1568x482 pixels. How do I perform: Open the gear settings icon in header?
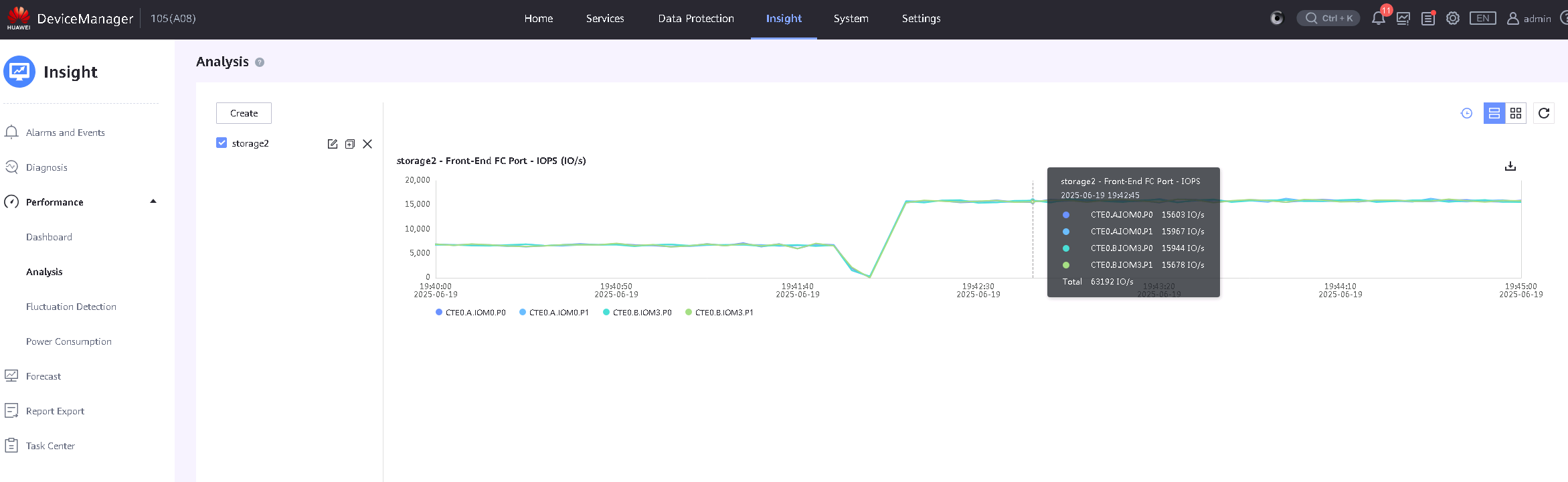point(1453,18)
